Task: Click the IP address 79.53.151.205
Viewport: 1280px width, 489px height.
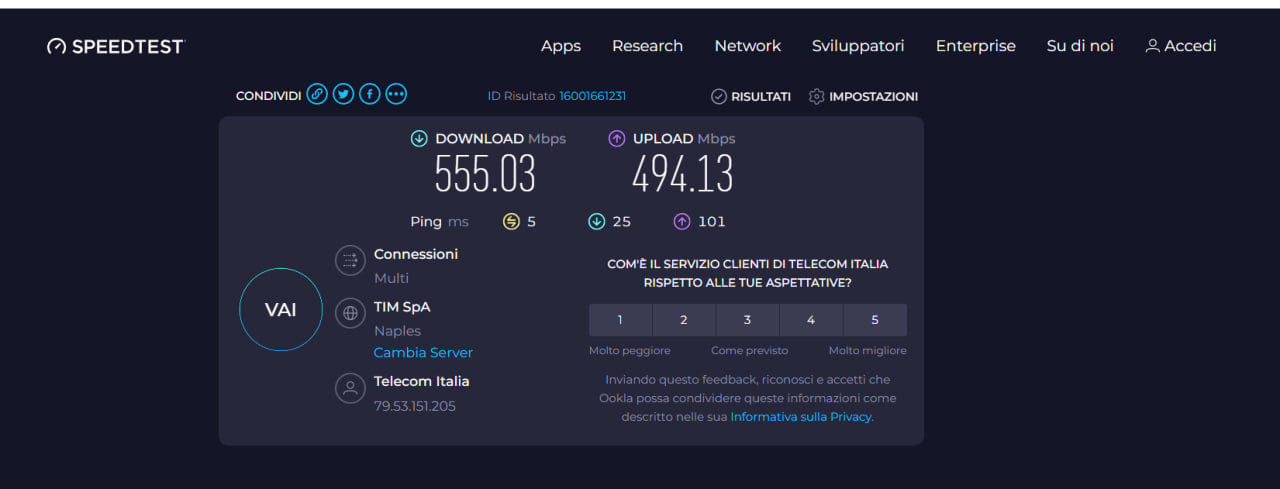Action: (415, 406)
